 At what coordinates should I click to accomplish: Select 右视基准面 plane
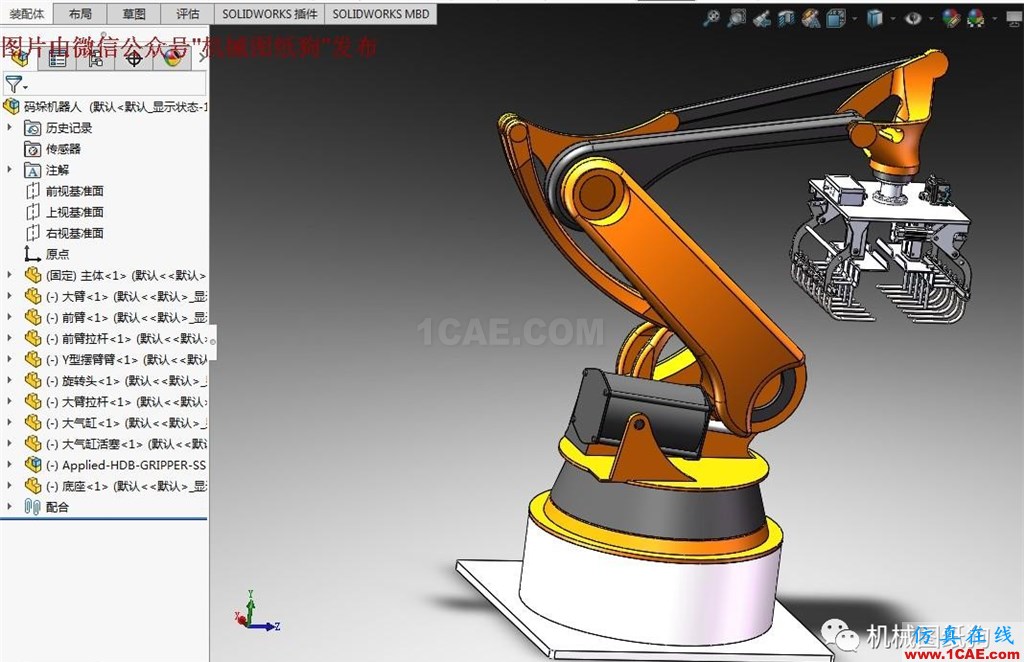point(65,232)
